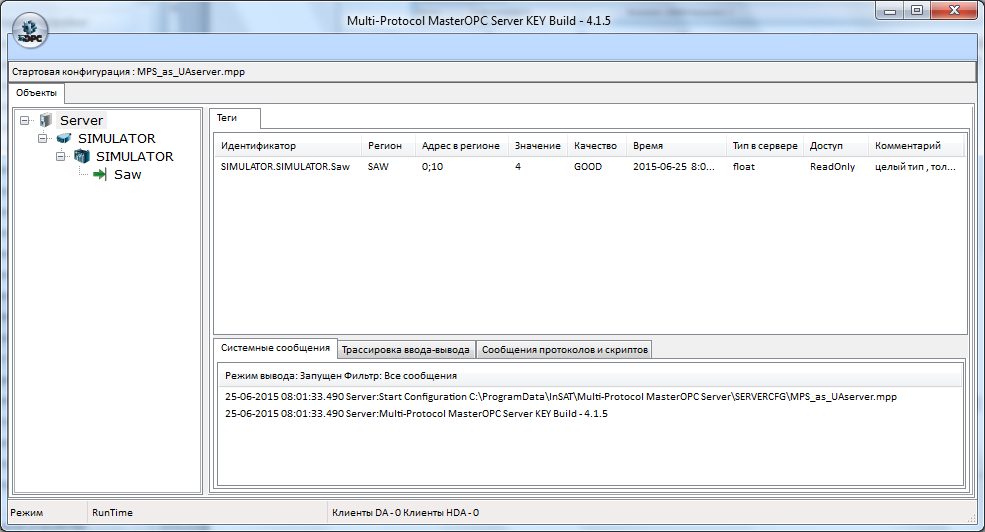Viewport: 985px width, 532px height.
Task: Collapse the first-level SIMULATOR node
Action: [x=43, y=138]
